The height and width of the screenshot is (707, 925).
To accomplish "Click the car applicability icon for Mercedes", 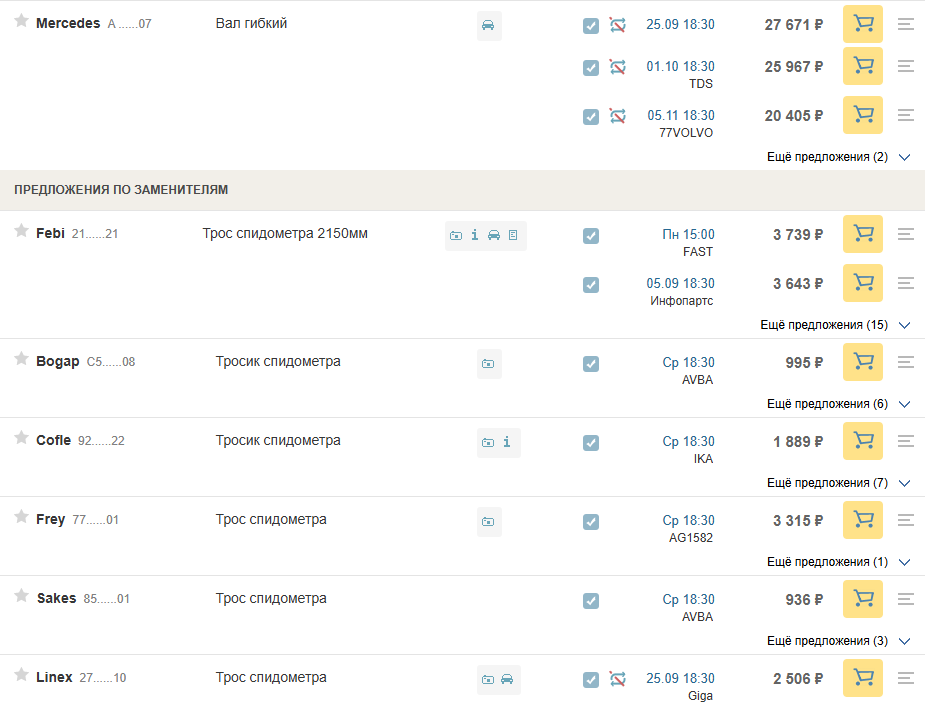I will click(488, 25).
